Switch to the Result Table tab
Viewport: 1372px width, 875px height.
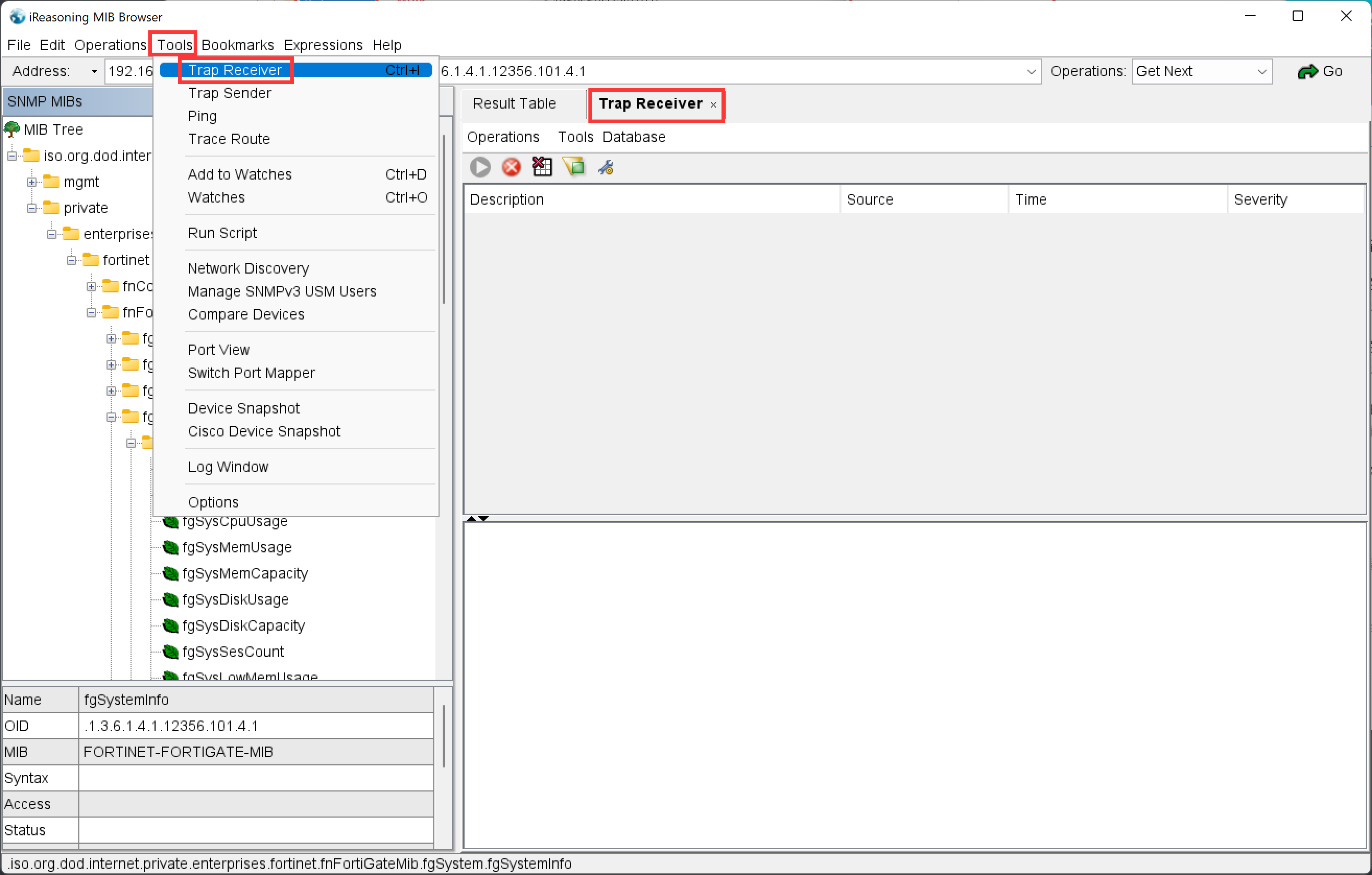(x=514, y=104)
